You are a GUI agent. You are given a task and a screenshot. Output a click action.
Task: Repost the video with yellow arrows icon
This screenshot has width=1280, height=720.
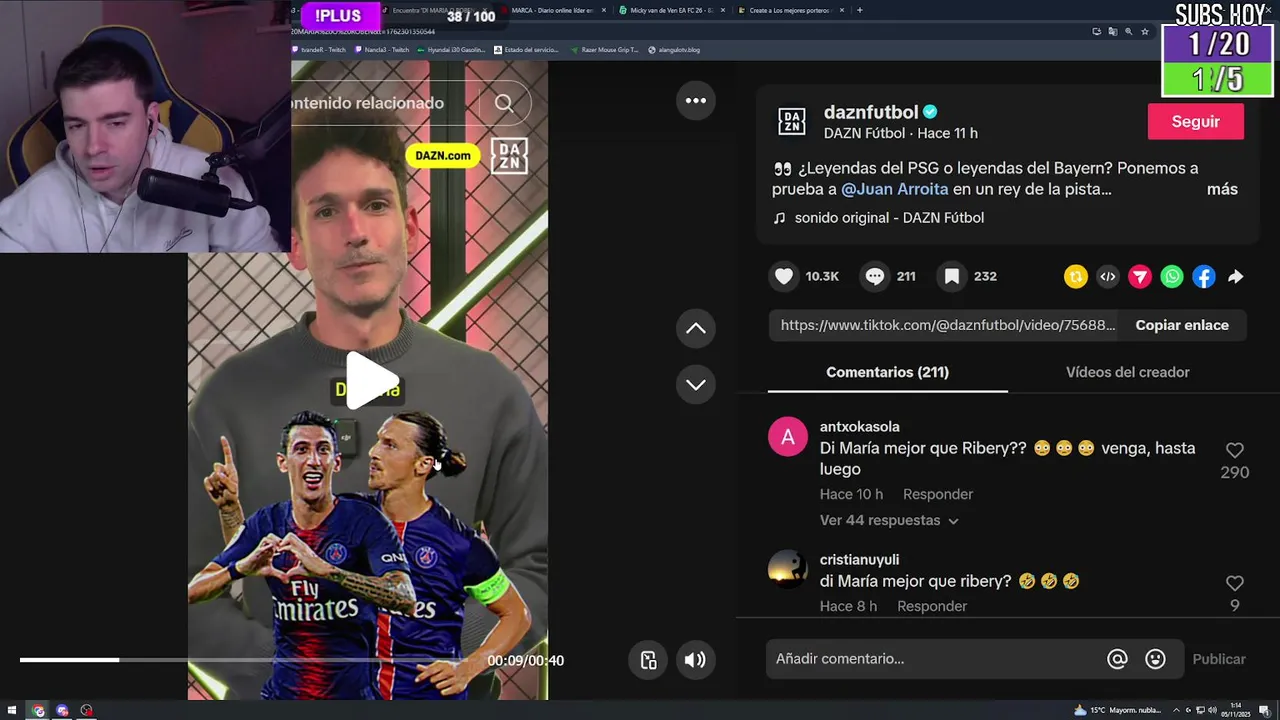click(1076, 277)
